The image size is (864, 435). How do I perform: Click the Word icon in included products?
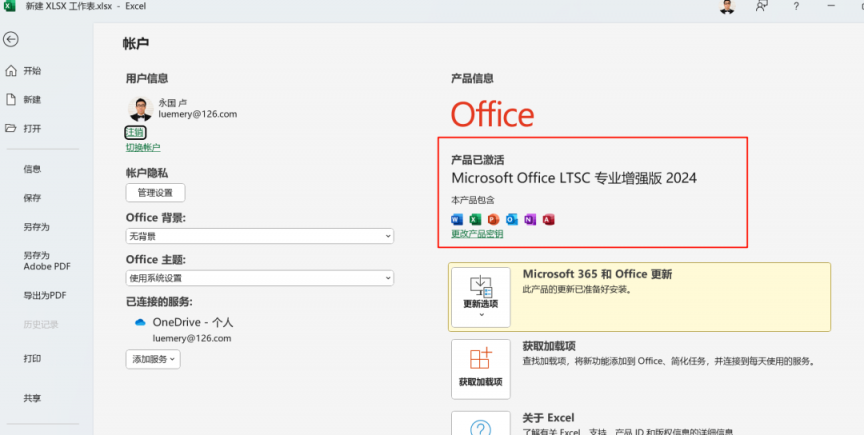(x=458, y=219)
